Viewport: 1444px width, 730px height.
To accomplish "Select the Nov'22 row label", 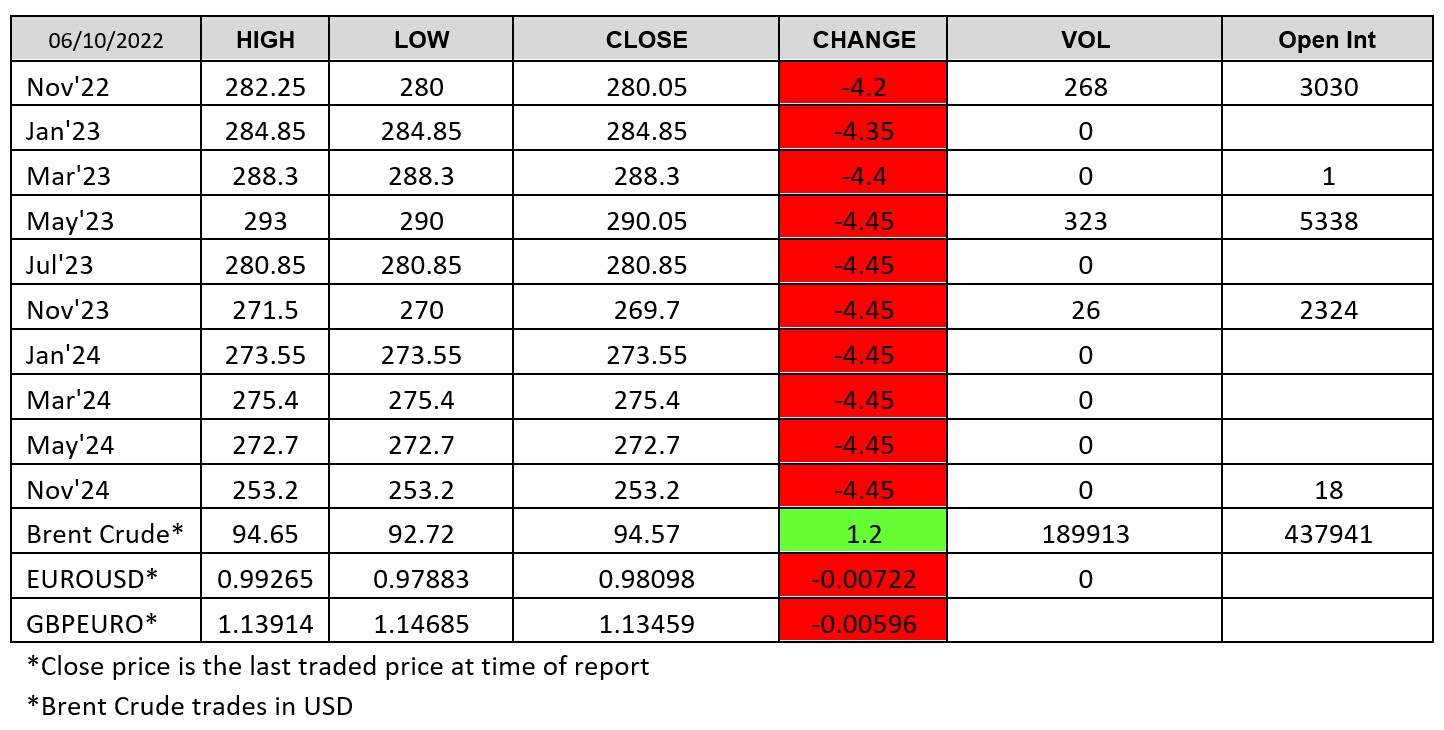I will click(68, 87).
